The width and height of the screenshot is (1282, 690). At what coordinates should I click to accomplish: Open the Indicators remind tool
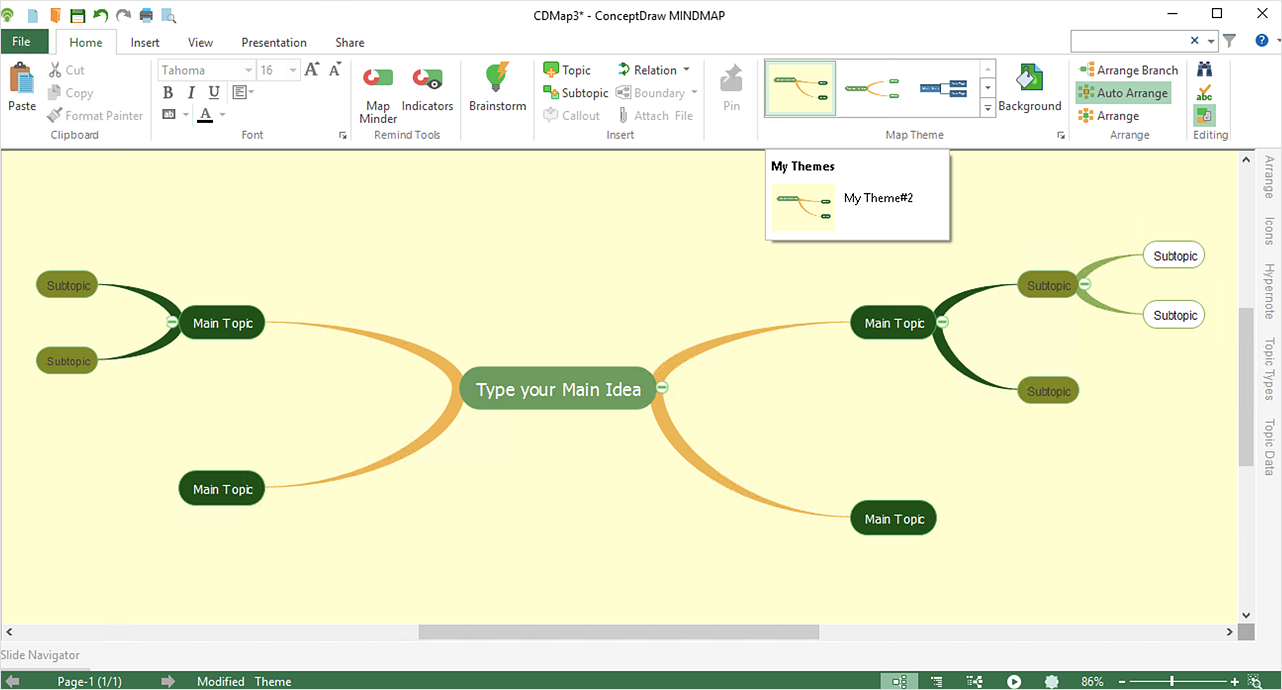[x=427, y=79]
